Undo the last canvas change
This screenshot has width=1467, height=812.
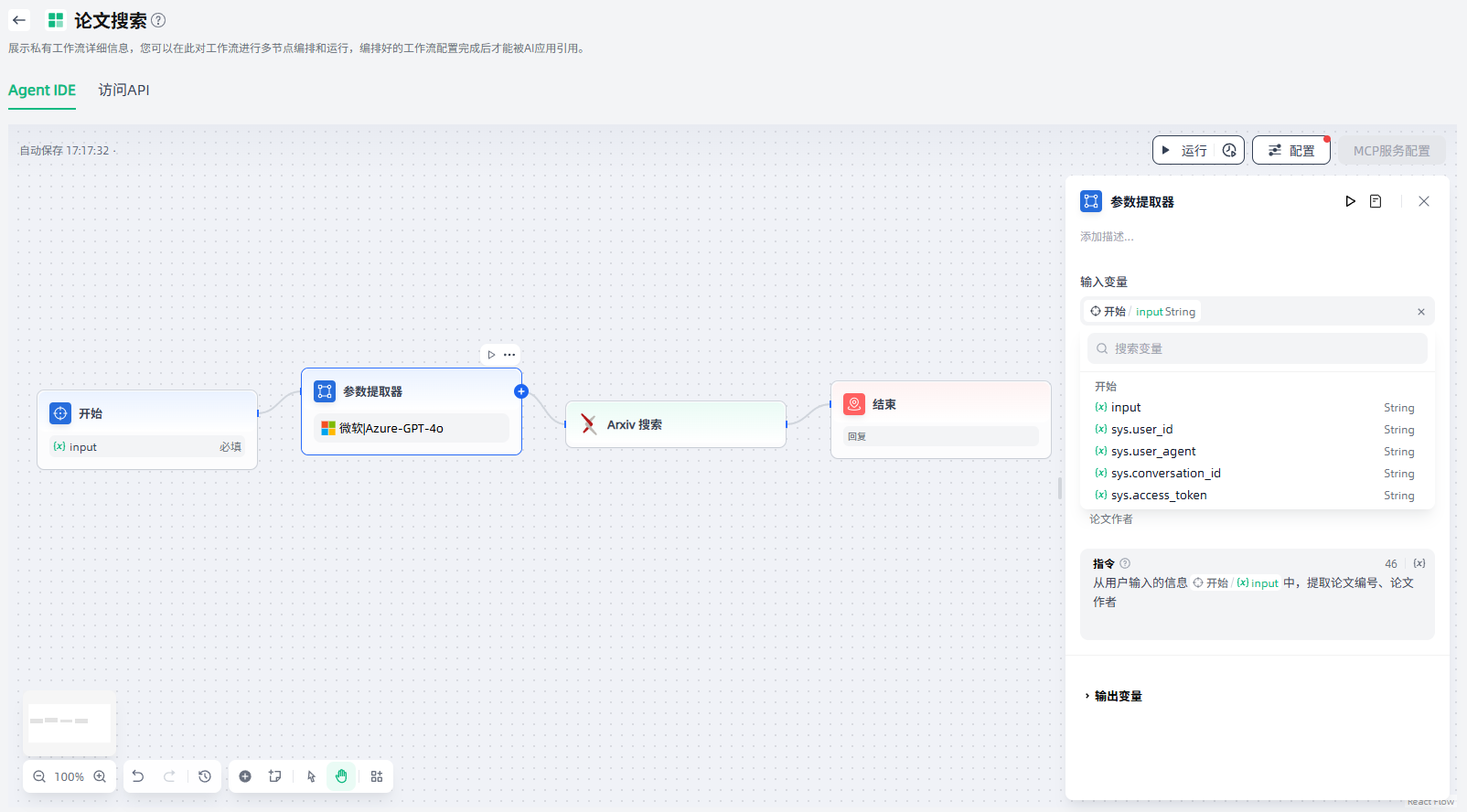click(138, 776)
